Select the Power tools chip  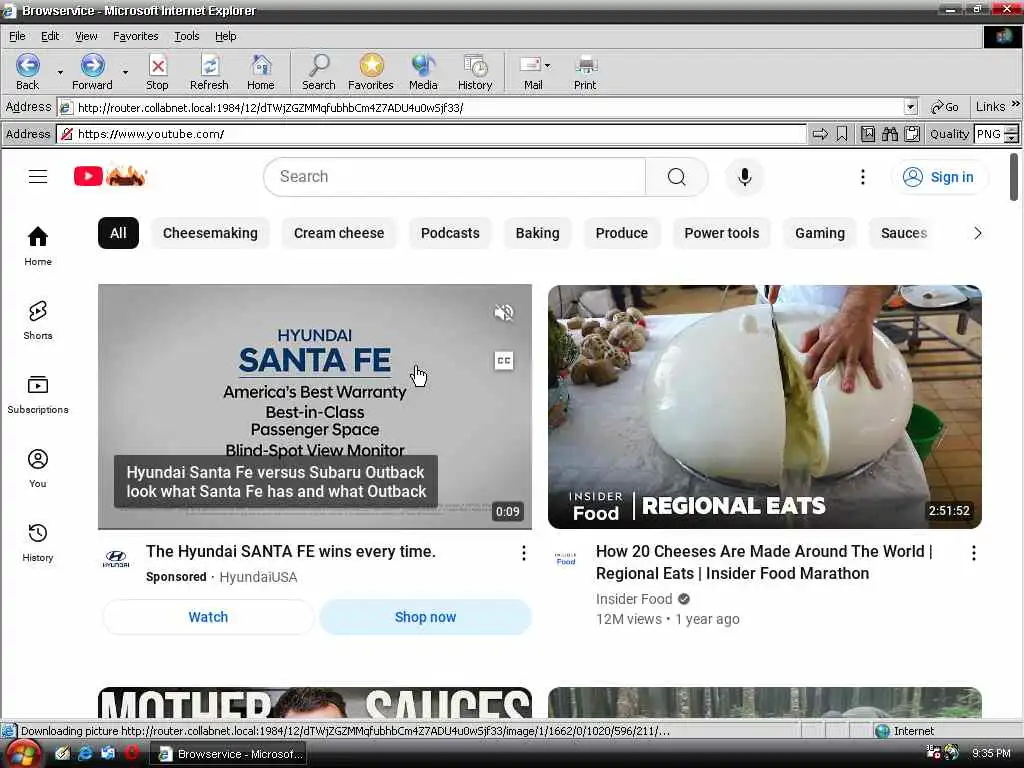[x=722, y=233]
